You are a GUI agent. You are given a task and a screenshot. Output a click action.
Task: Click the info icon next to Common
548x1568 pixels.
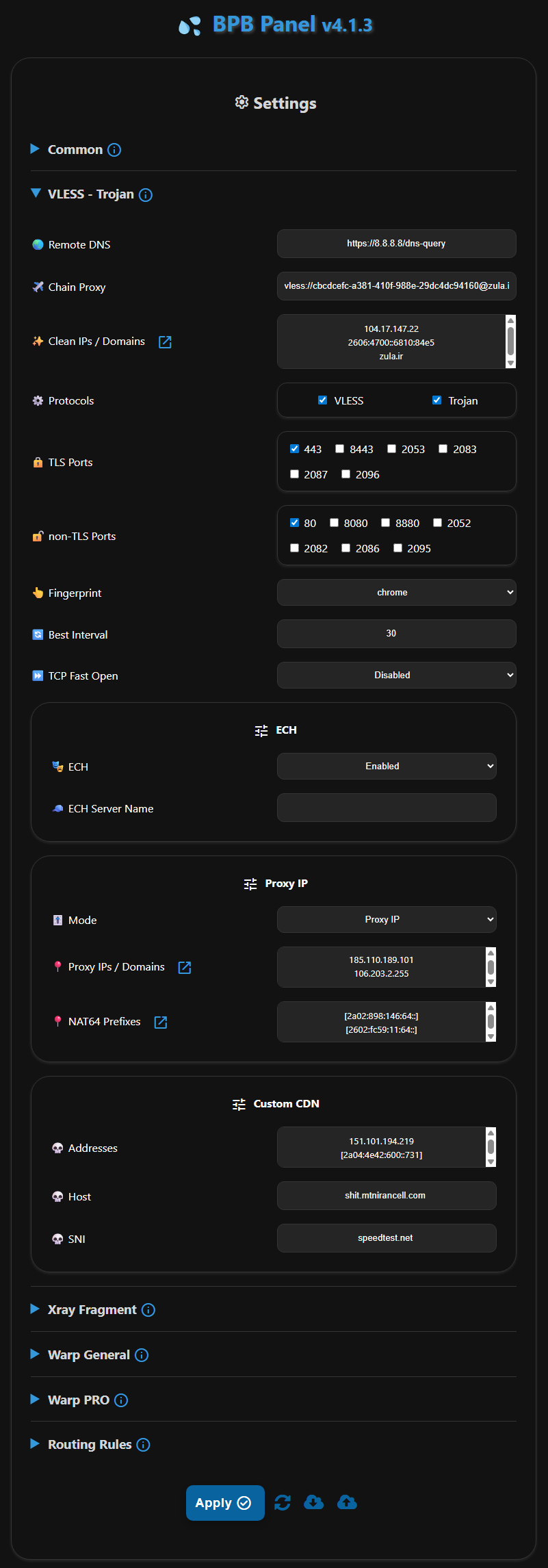click(x=114, y=150)
